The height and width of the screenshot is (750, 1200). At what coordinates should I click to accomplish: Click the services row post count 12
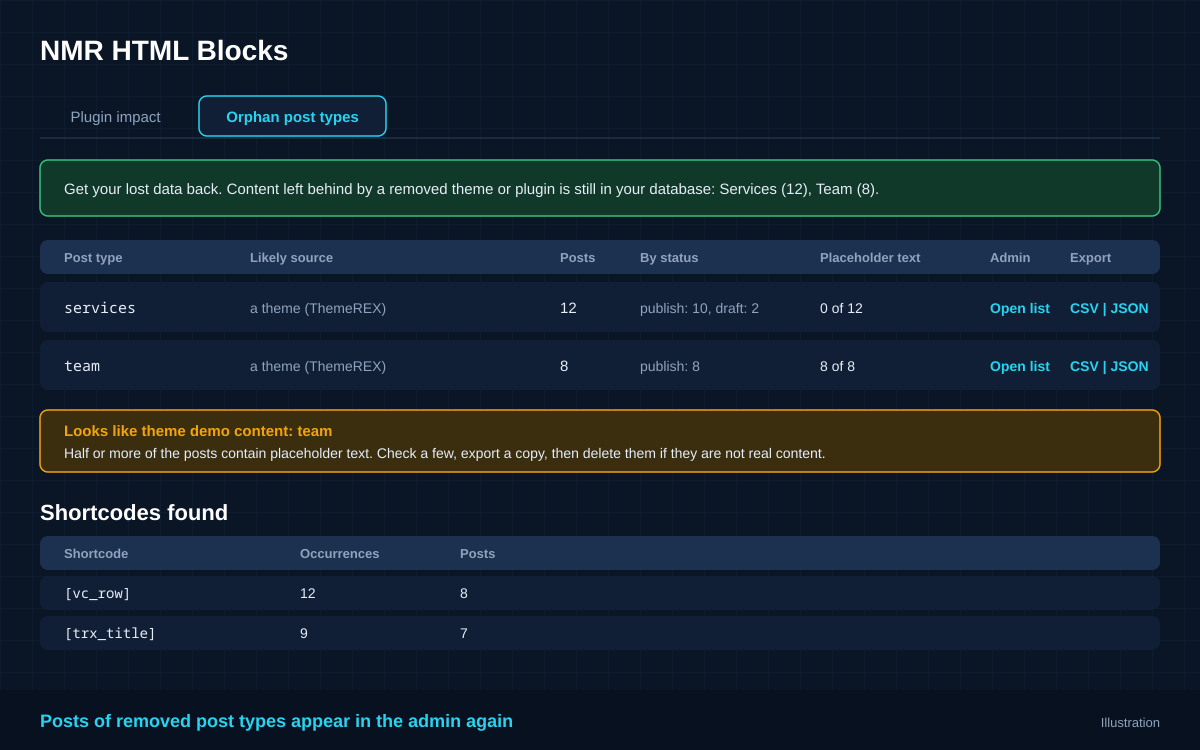click(568, 308)
